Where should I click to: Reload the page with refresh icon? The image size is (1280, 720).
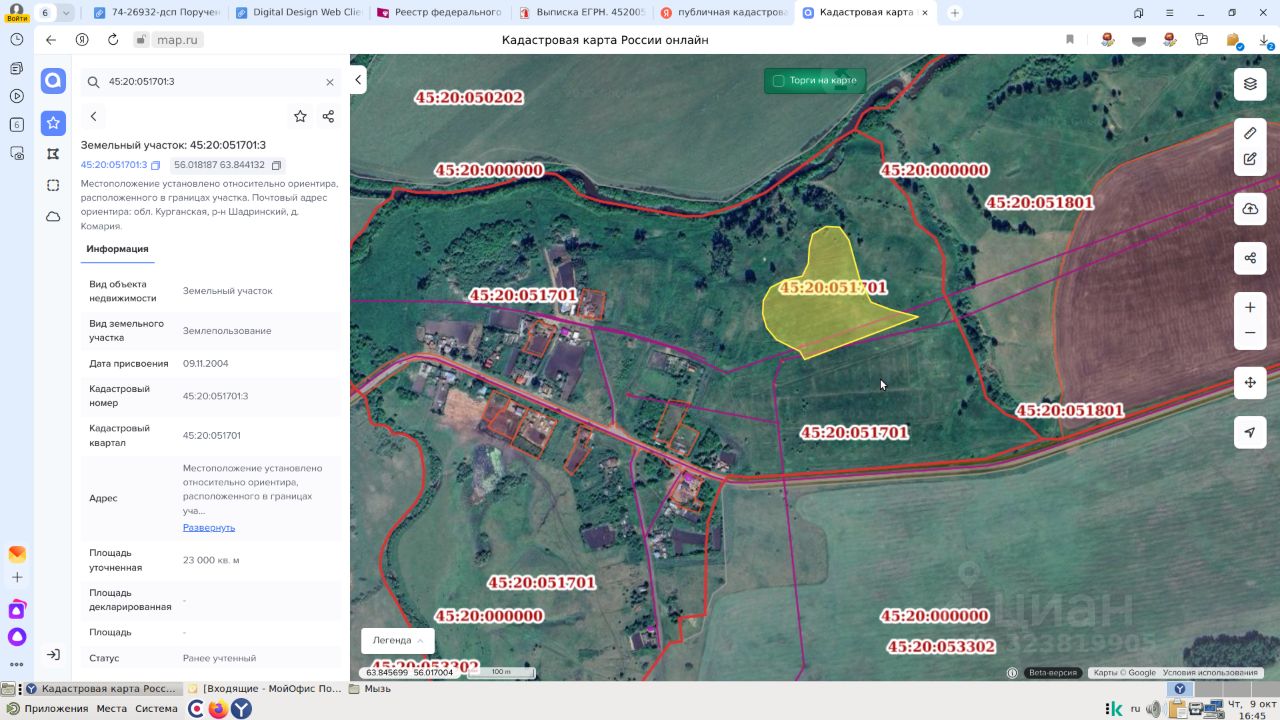pyautogui.click(x=112, y=40)
